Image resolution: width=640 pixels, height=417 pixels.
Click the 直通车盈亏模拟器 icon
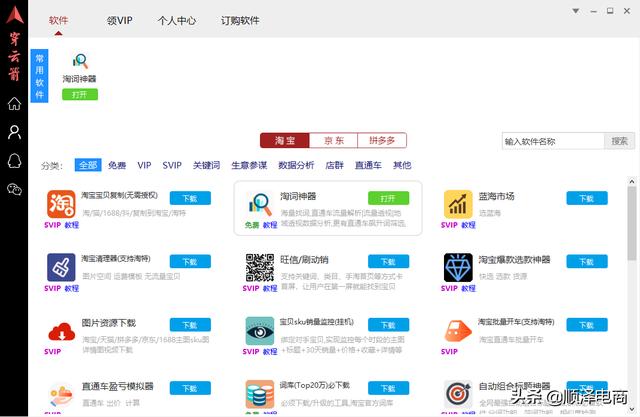[x=61, y=395]
